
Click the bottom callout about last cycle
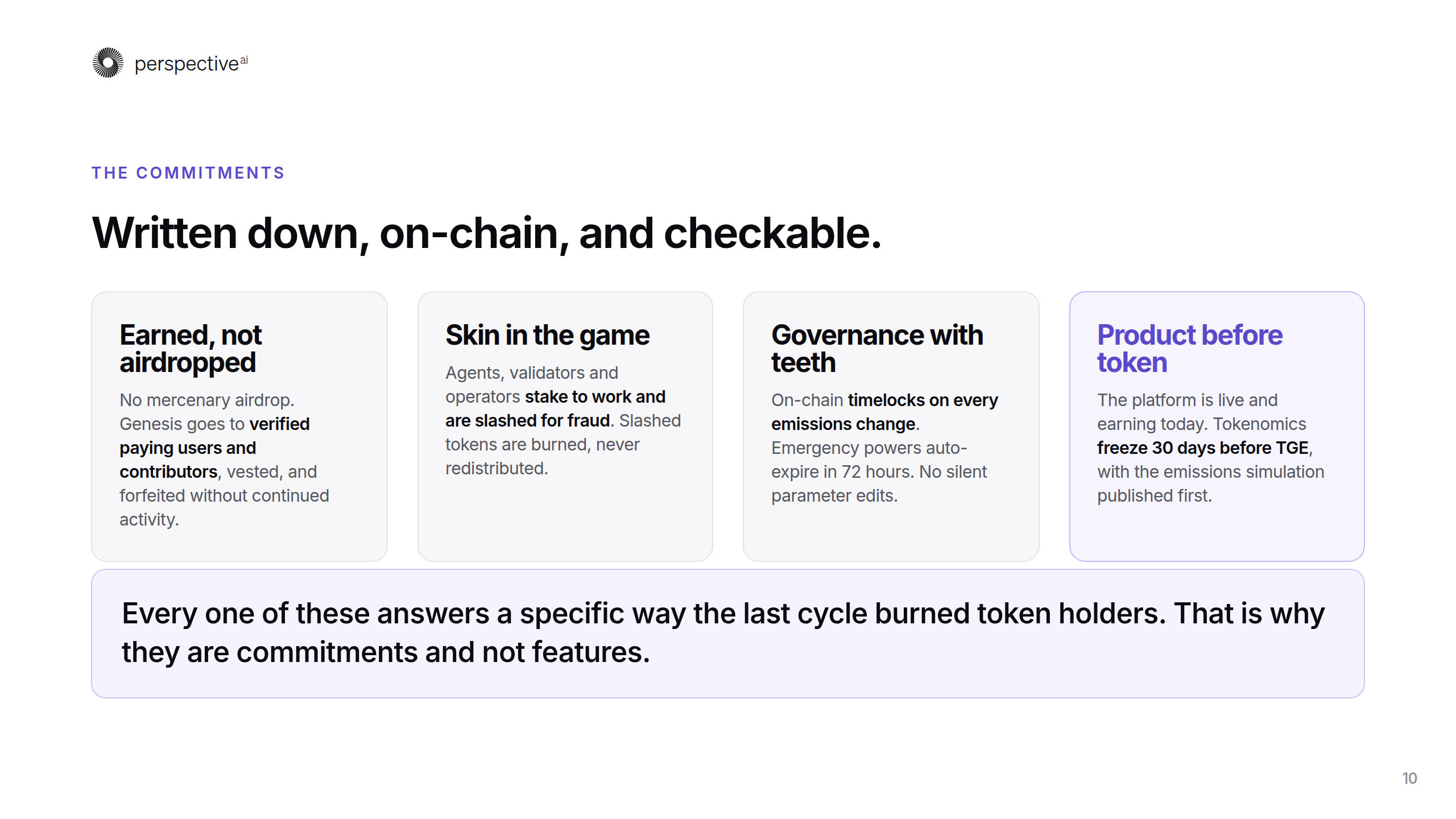pyautogui.click(x=727, y=633)
